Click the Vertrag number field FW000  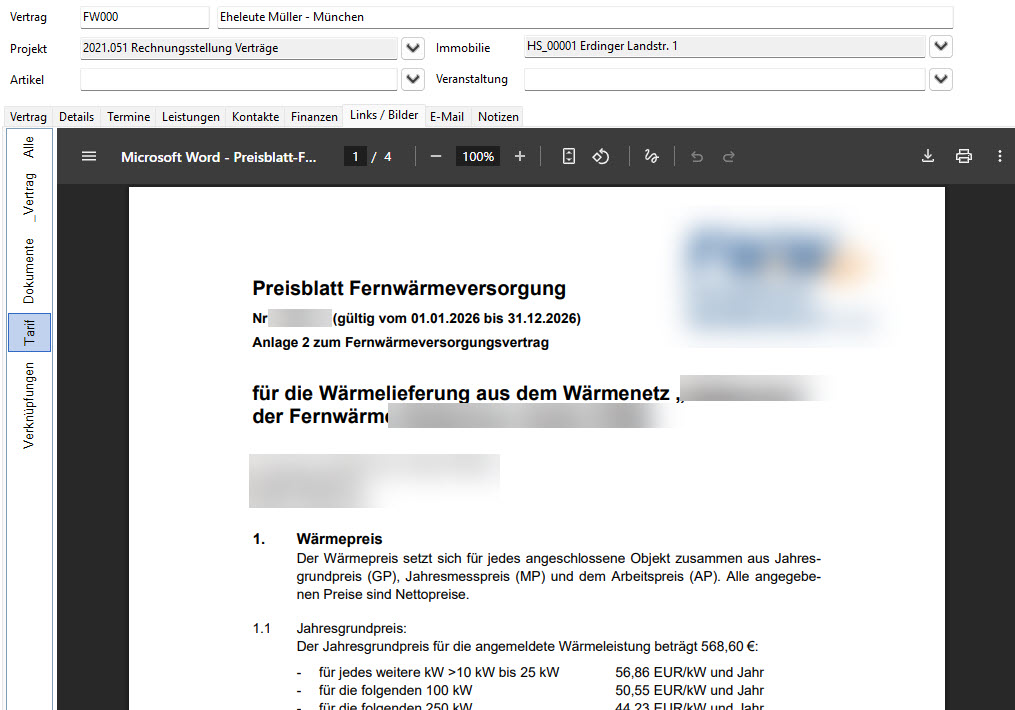144,17
